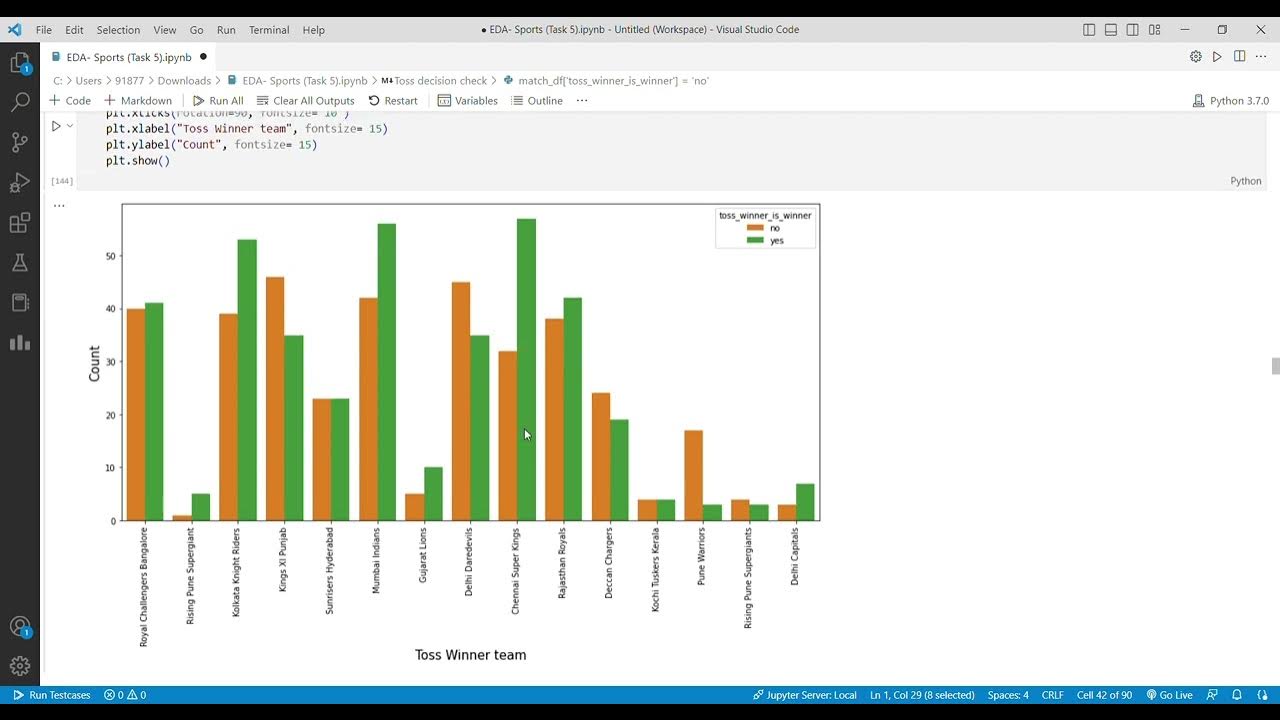1280x720 pixels.
Task: Click the Run icon in editor title bar
Action: (x=1217, y=57)
